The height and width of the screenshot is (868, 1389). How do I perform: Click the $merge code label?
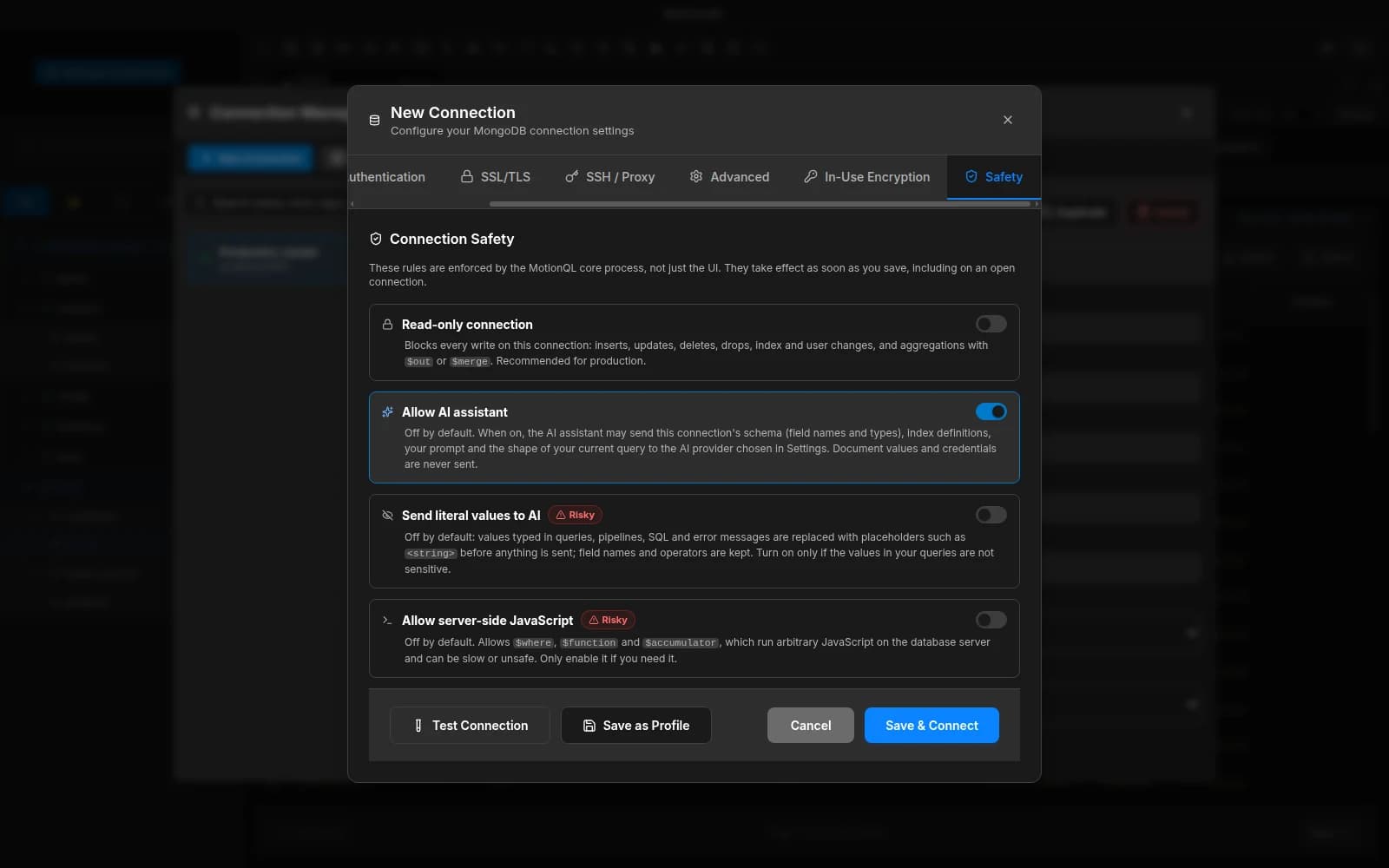tap(470, 362)
